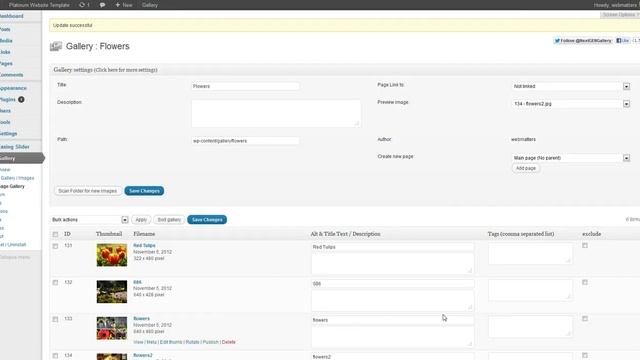
Task: Click the thumbnail for flowers image 133
Action: (x=112, y=328)
